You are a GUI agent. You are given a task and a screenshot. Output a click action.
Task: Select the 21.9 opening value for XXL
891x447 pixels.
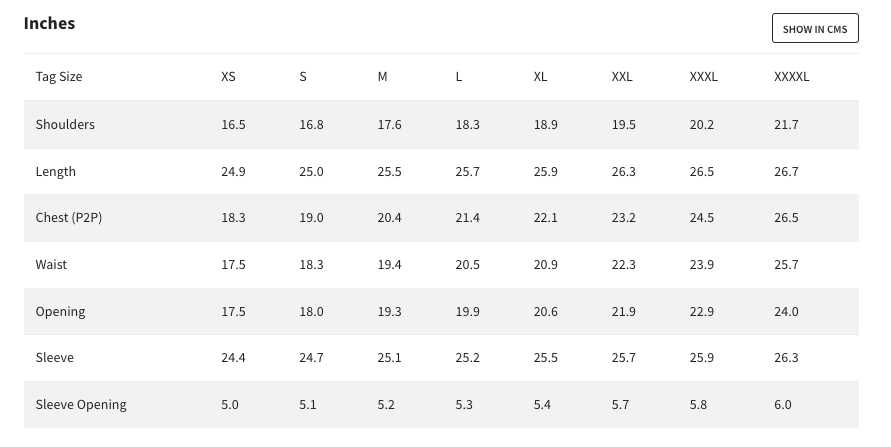[x=623, y=312]
